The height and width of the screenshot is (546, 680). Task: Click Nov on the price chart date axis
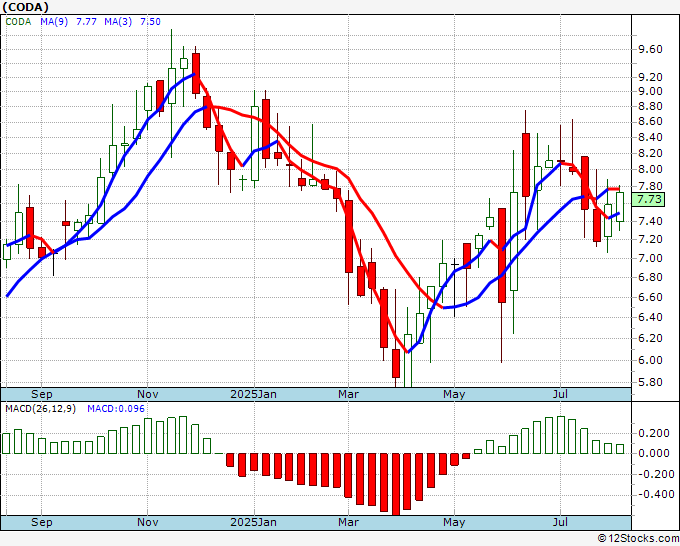(147, 394)
